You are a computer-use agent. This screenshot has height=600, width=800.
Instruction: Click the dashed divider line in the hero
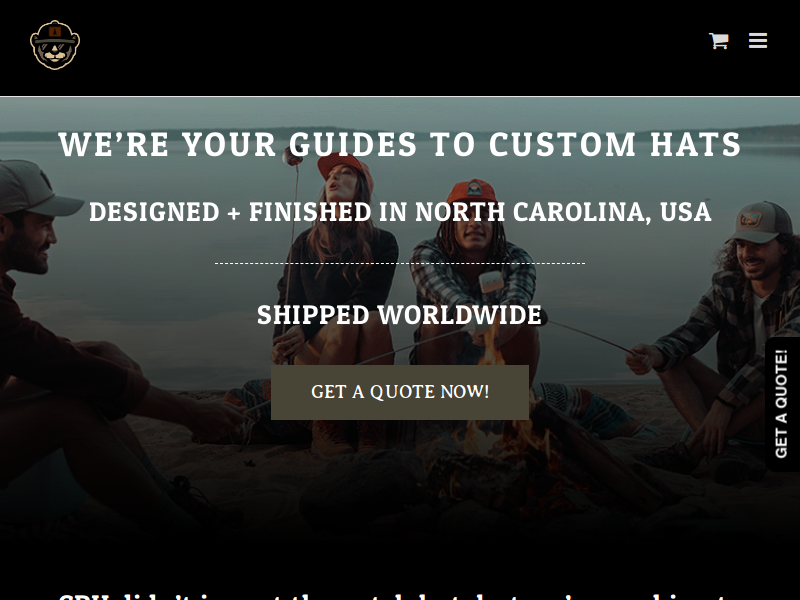(x=399, y=264)
